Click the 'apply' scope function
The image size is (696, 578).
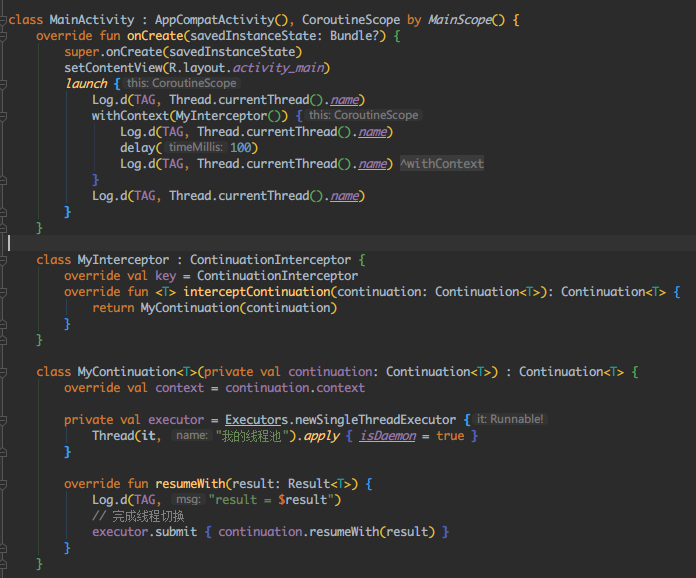pyautogui.click(x=321, y=435)
